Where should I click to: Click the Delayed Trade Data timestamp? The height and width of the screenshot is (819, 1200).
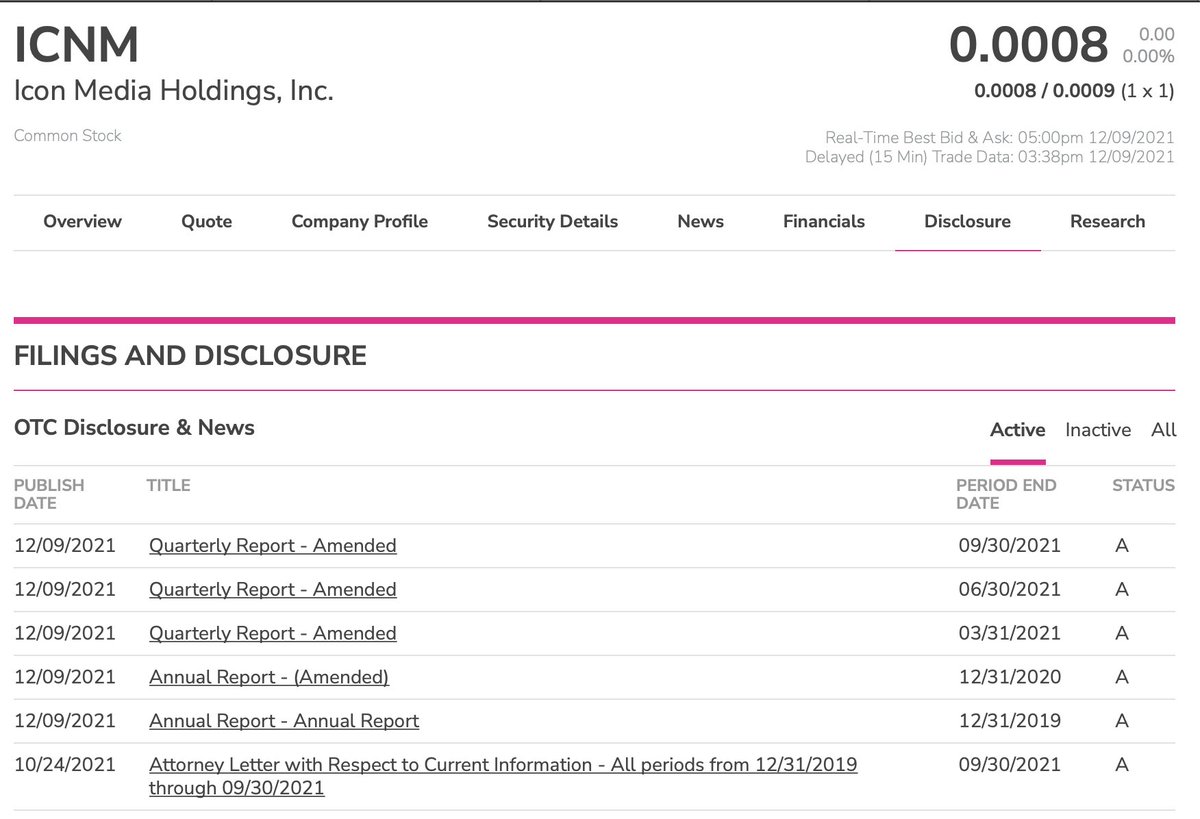coord(990,157)
